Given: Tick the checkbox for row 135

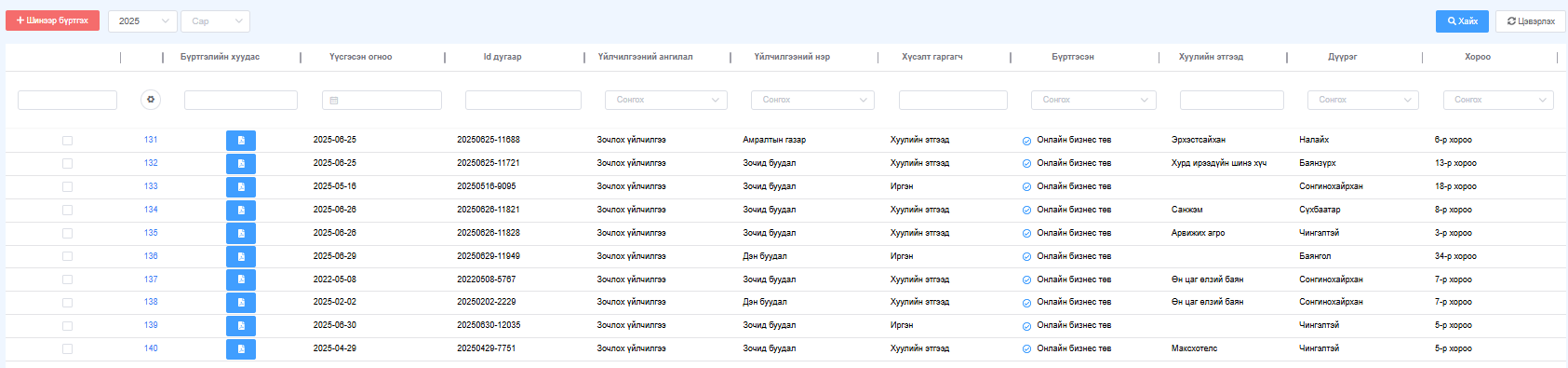Looking at the screenshot, I should pyautogui.click(x=67, y=234).
